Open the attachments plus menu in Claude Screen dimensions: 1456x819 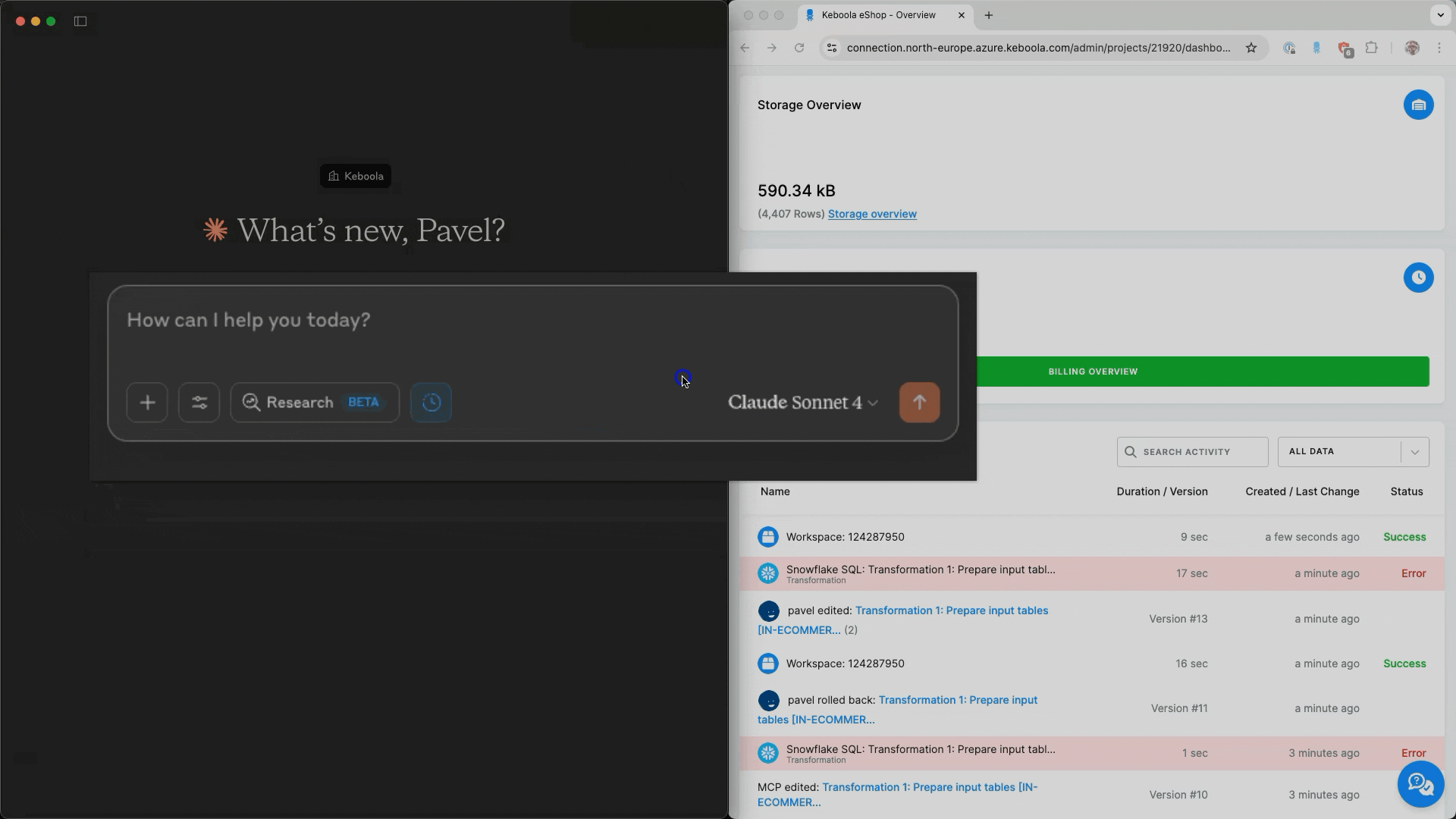pyautogui.click(x=147, y=403)
